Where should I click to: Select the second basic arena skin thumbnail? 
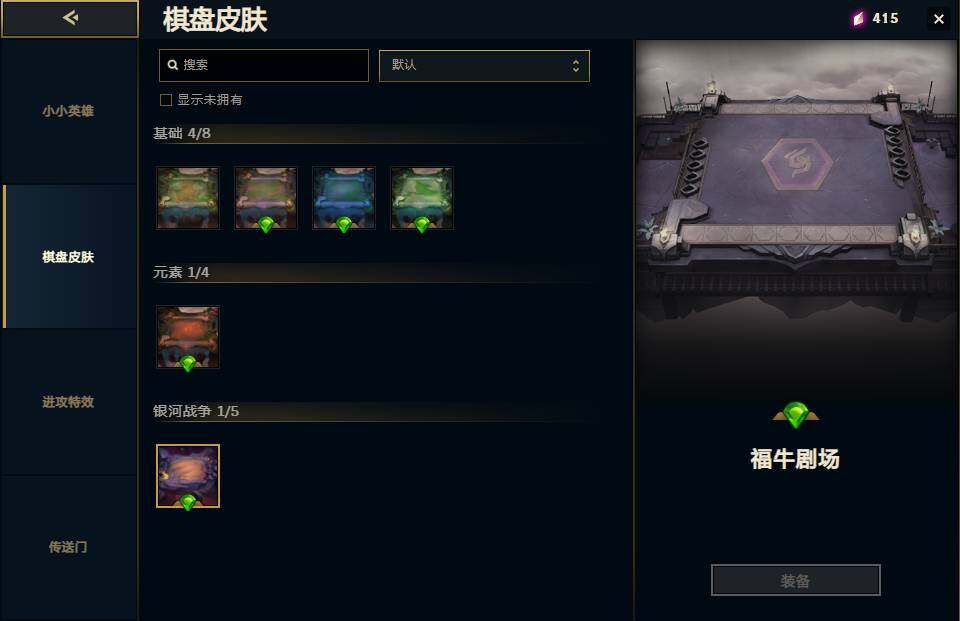(x=266, y=198)
